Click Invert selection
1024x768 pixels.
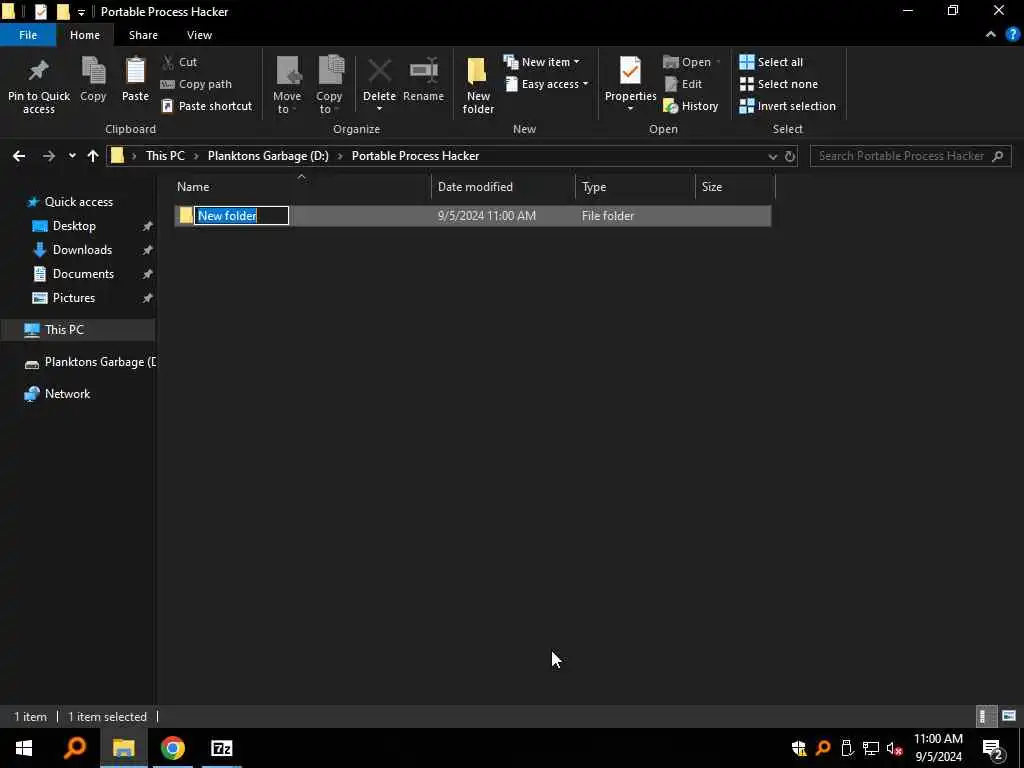(x=787, y=106)
